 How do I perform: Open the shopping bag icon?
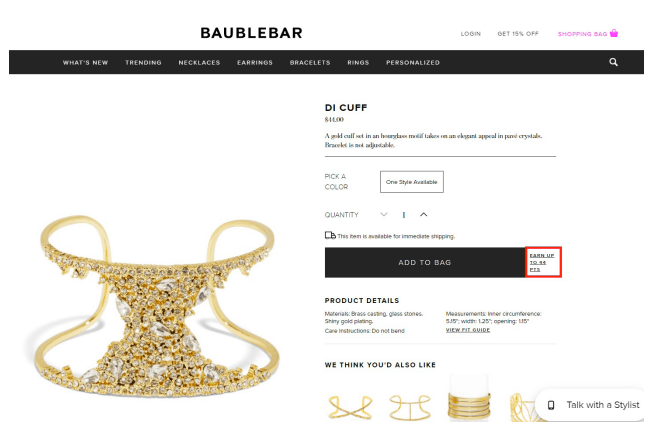tap(614, 33)
